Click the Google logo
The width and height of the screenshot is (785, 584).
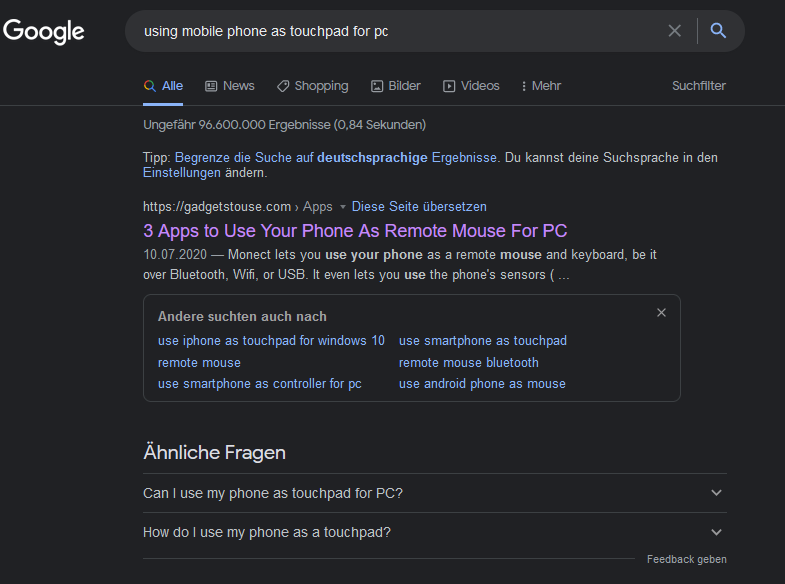click(44, 32)
